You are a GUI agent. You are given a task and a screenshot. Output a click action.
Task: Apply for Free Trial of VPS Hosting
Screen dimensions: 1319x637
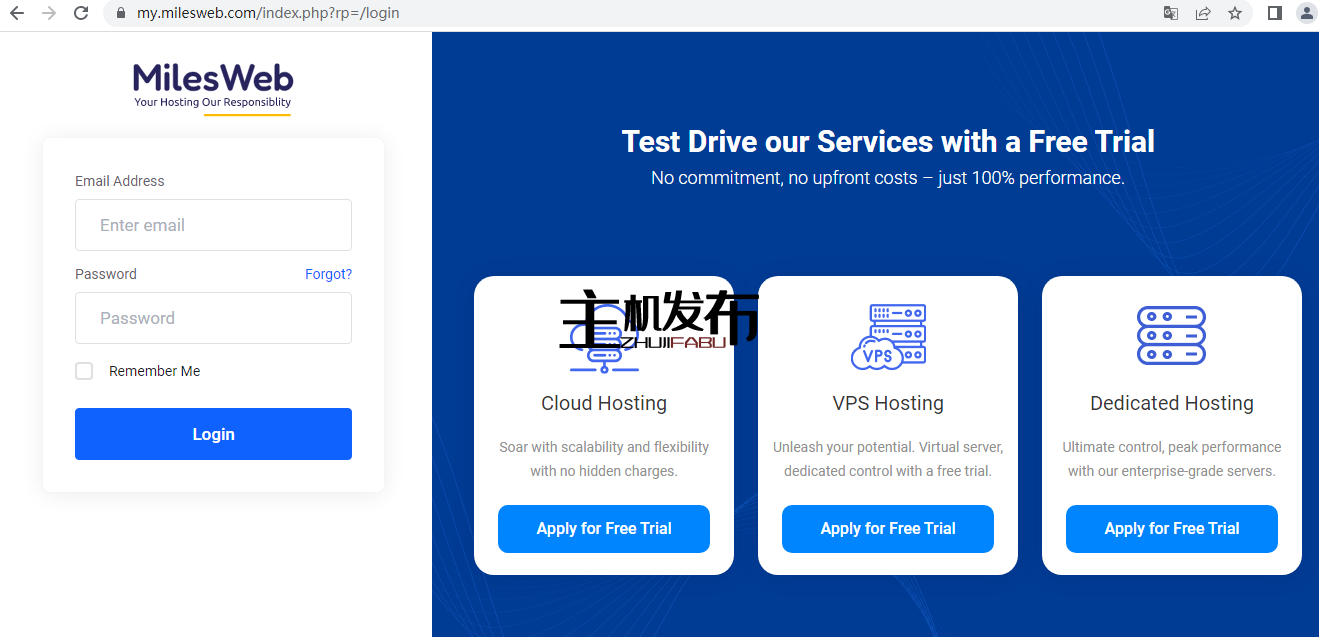click(888, 529)
